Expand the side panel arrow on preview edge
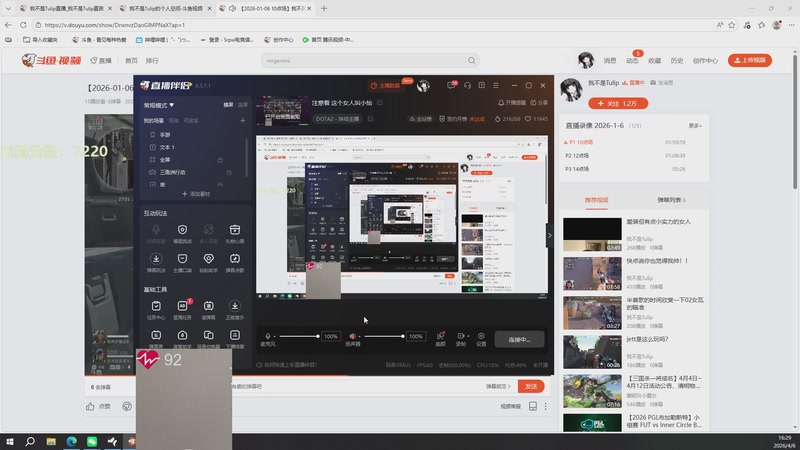The width and height of the screenshot is (800, 450). click(549, 235)
